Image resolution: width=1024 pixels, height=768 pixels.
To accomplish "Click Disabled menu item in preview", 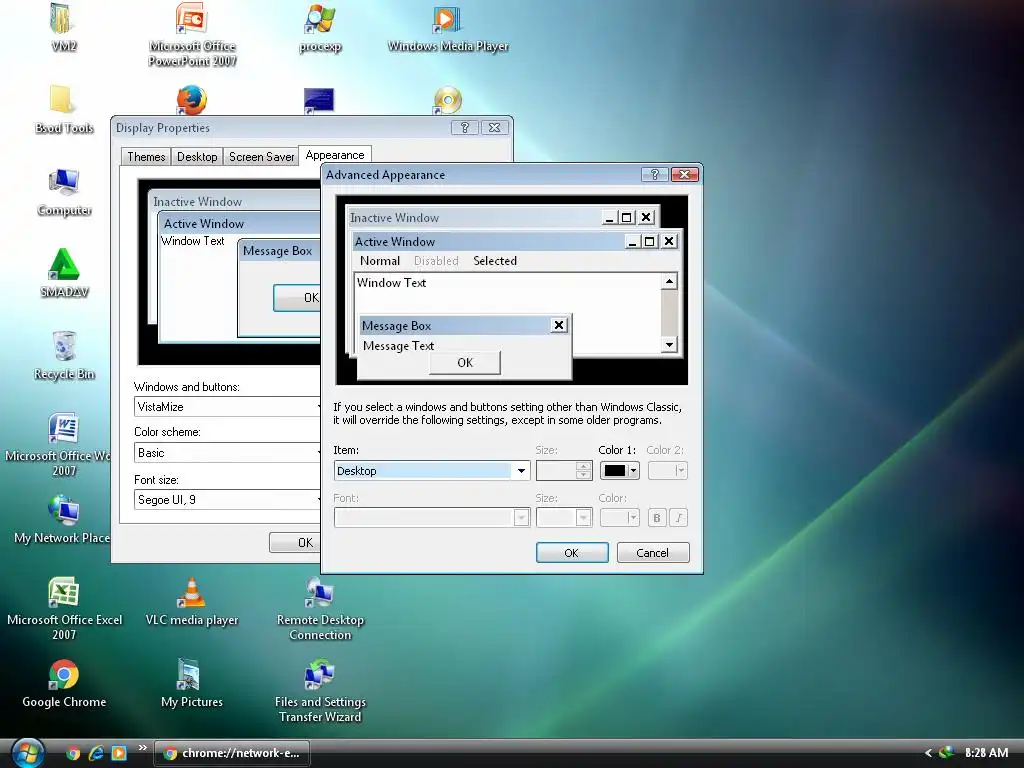I will pyautogui.click(x=436, y=261).
